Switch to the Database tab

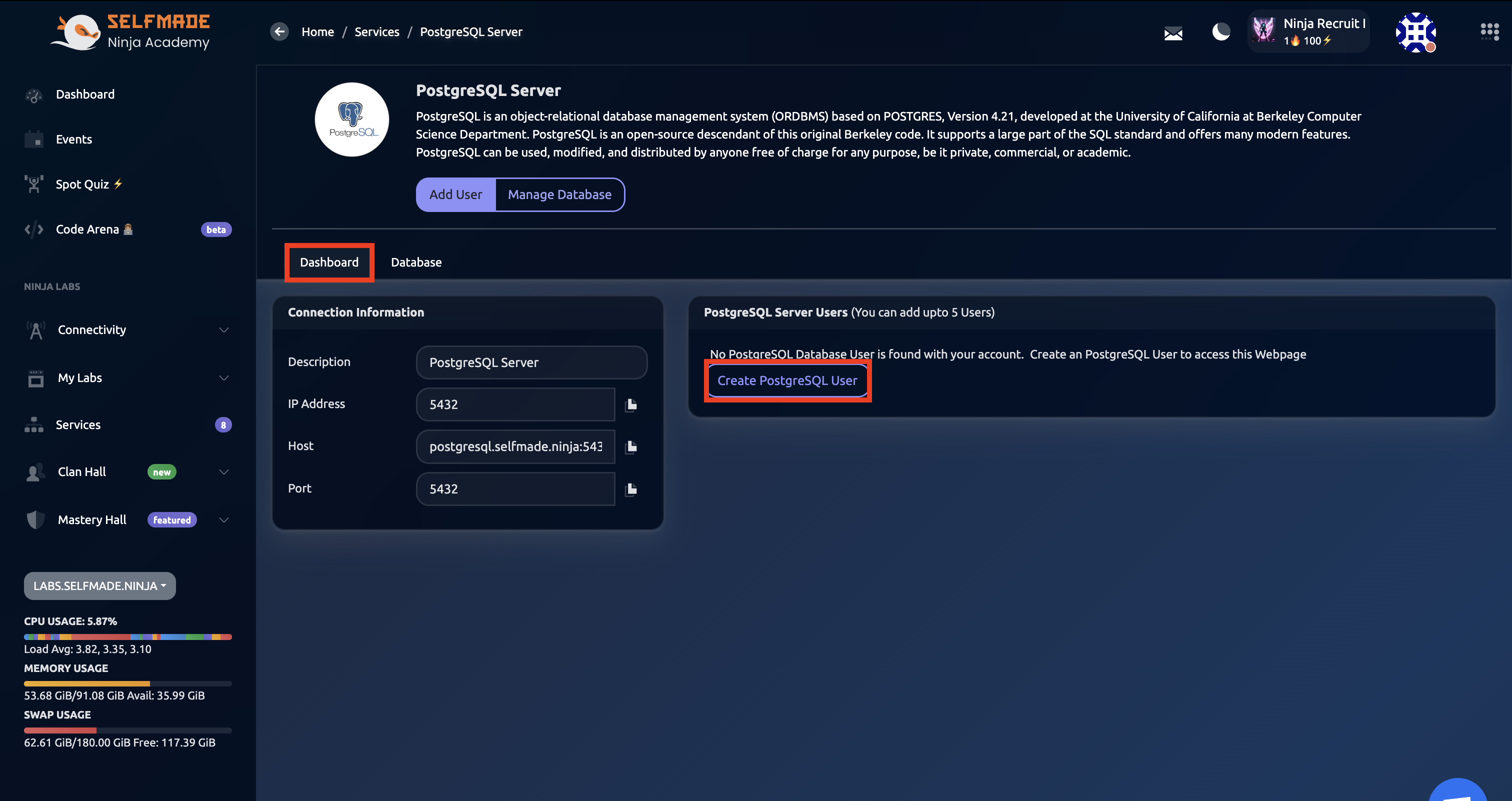point(416,262)
